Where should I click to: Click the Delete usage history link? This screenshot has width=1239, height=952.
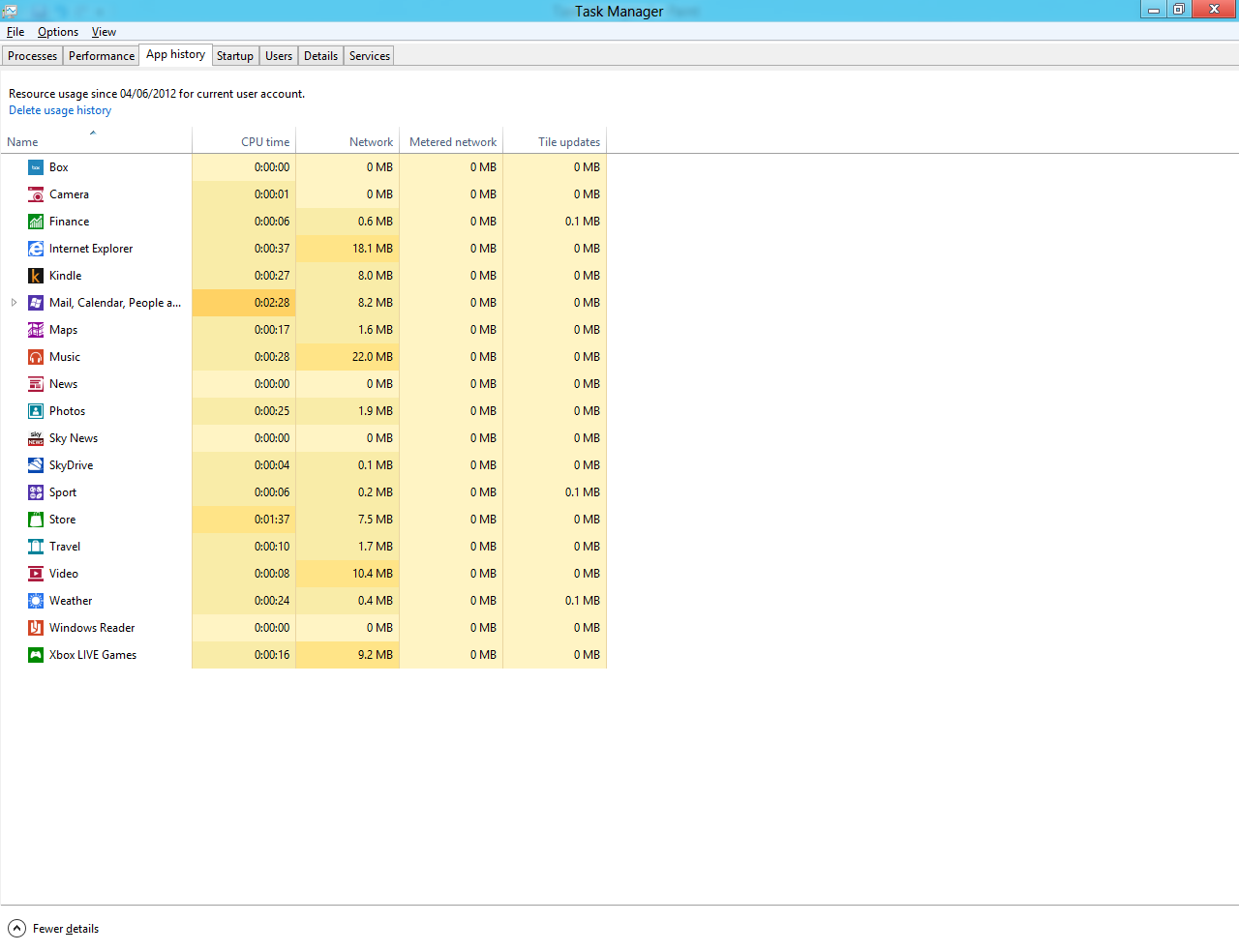pyautogui.click(x=60, y=110)
